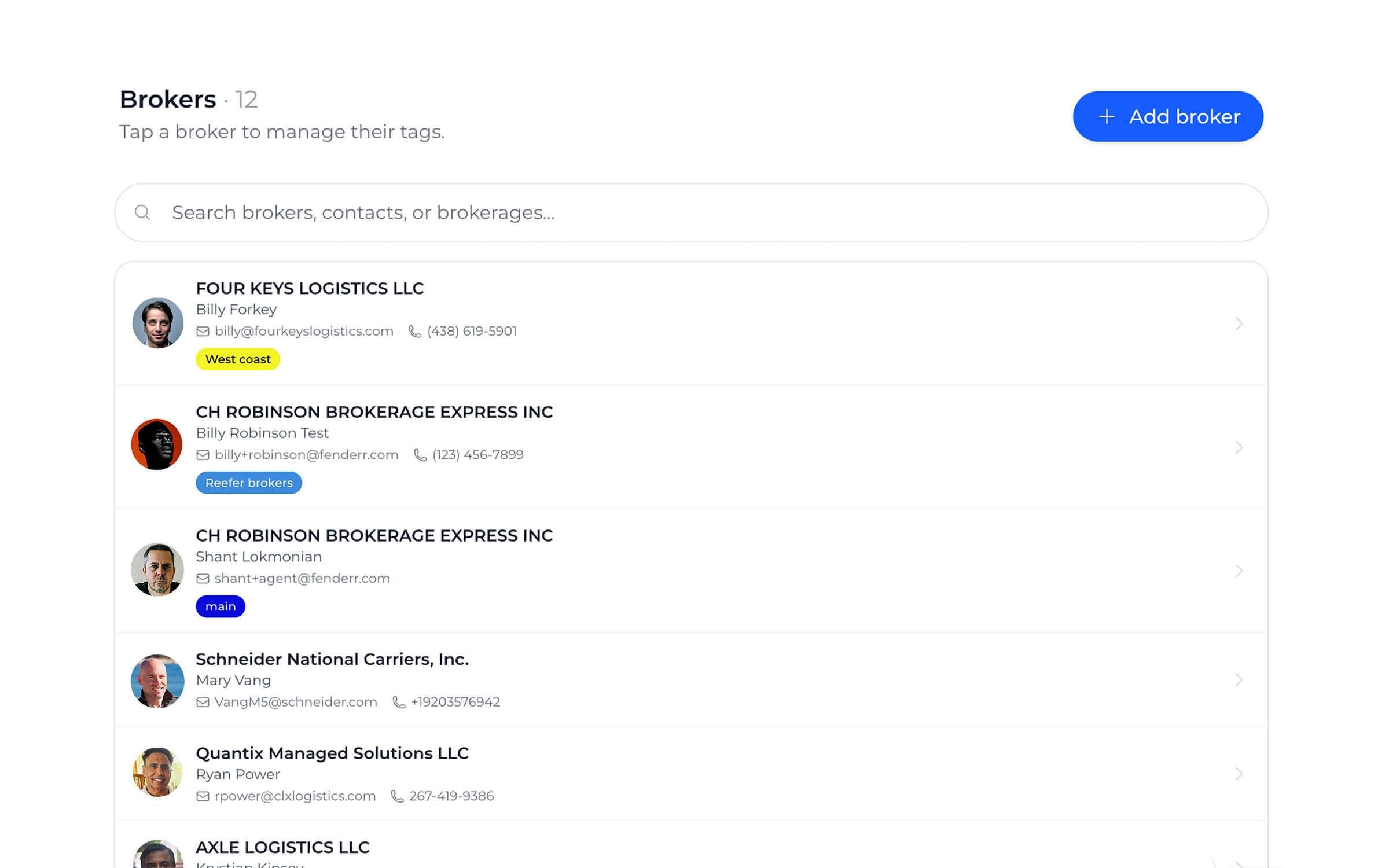Click contact name Shant Lokmonian
This screenshot has height=868, width=1389.
[259, 557]
